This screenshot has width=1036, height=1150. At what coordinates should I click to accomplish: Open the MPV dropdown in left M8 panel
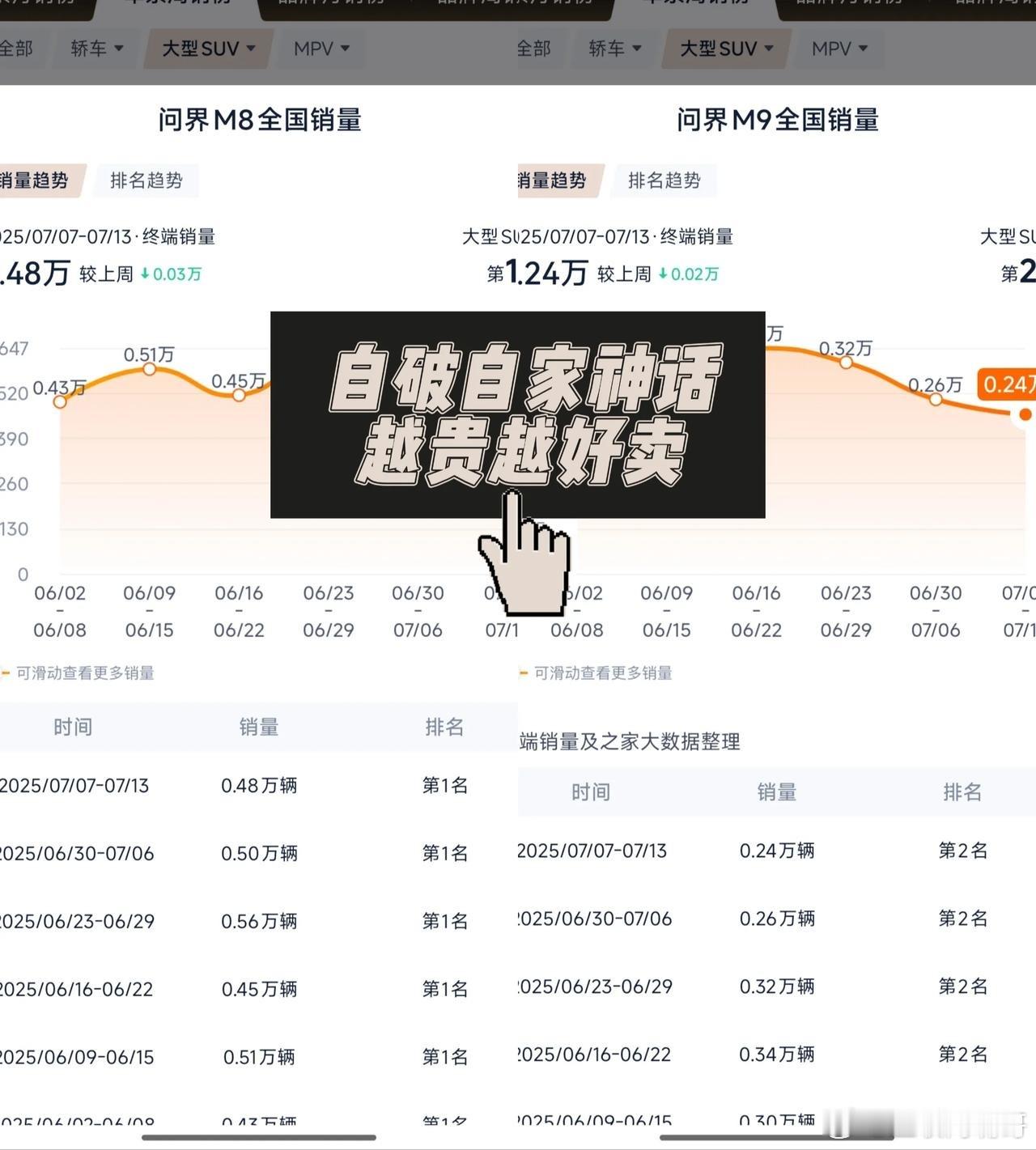321,49
